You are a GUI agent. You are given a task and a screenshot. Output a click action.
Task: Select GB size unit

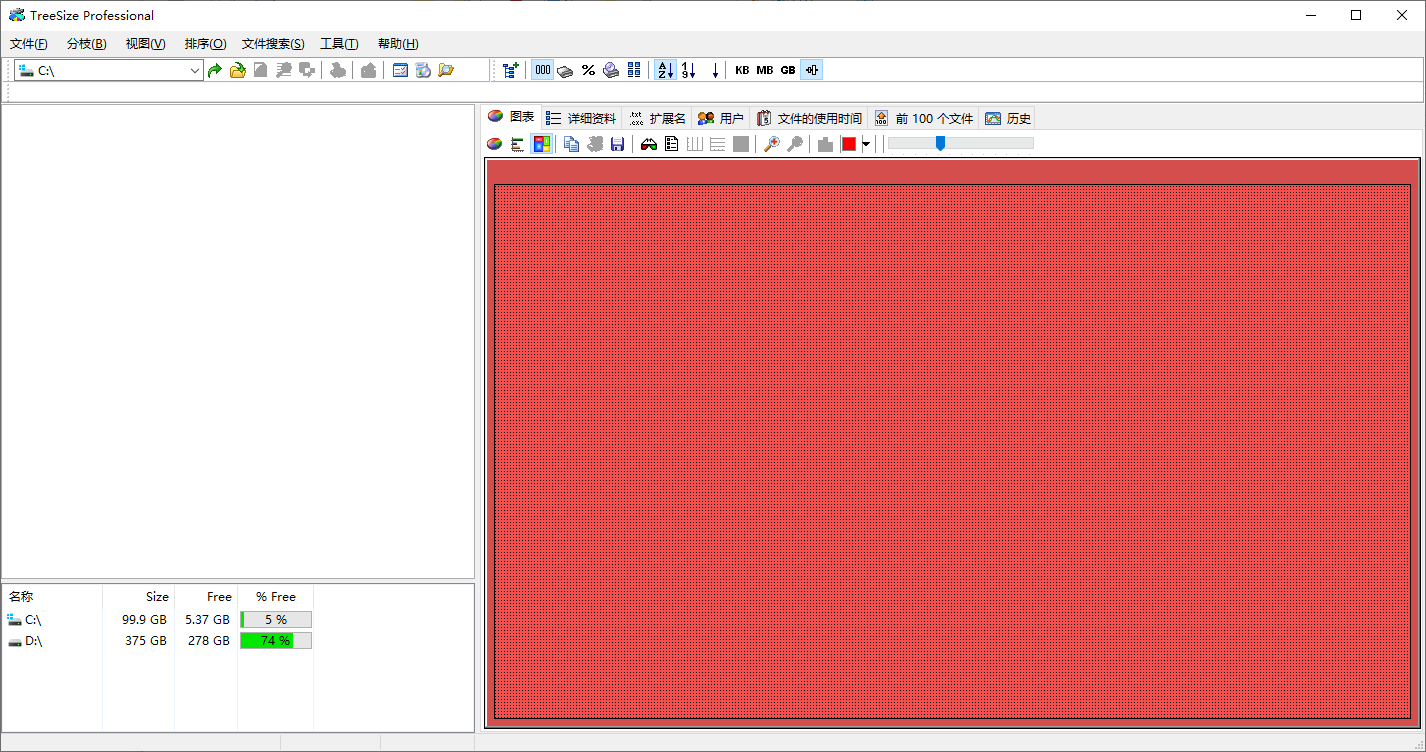pos(788,70)
